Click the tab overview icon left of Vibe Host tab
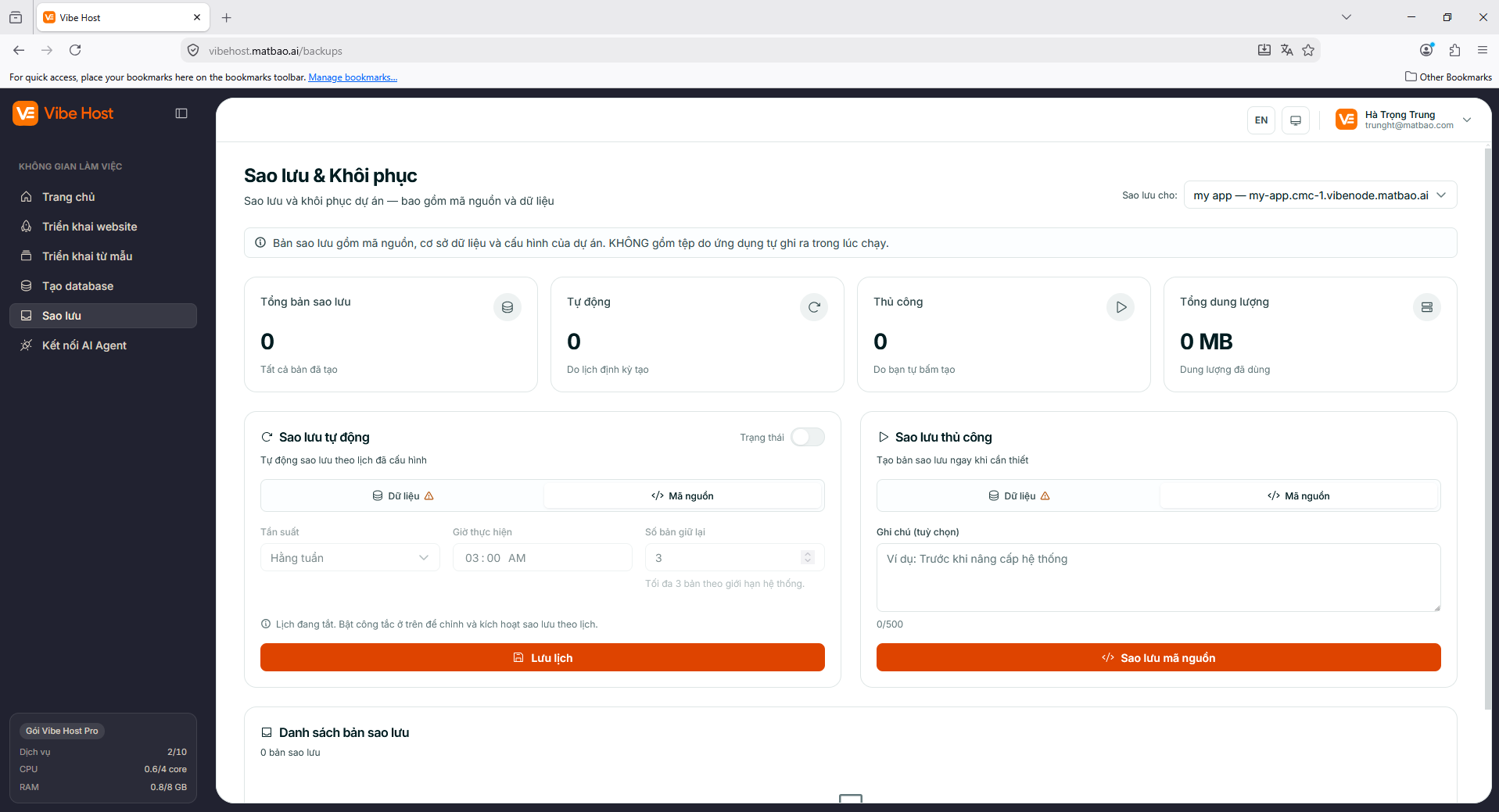 pos(16,17)
